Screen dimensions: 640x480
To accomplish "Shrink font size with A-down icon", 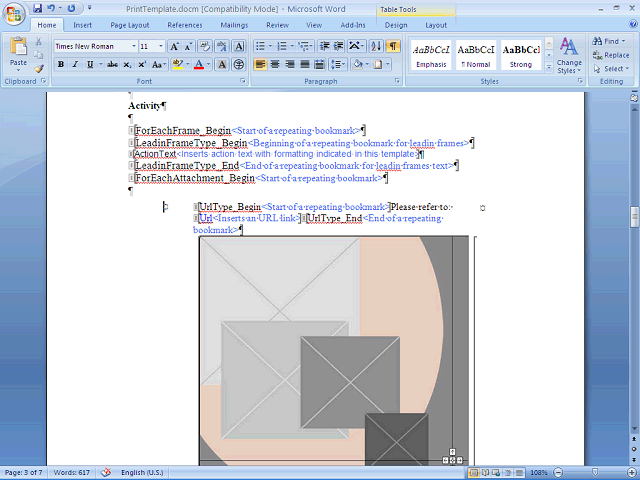I will [188, 46].
